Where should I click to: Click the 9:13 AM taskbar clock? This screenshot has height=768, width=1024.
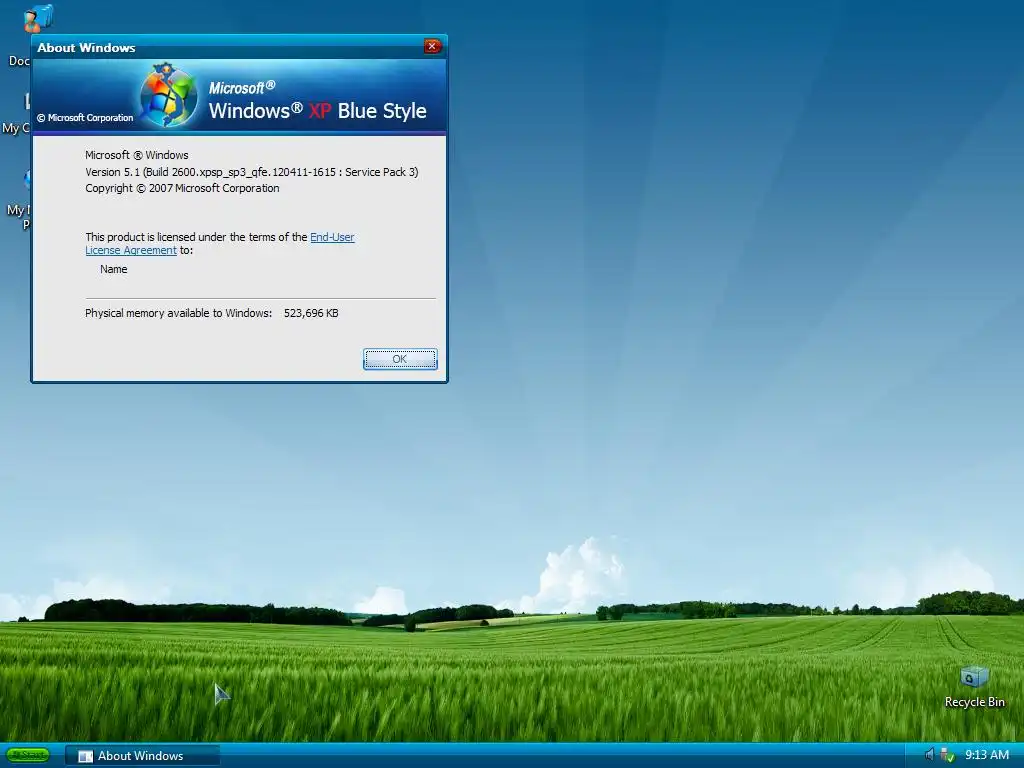[x=987, y=755]
